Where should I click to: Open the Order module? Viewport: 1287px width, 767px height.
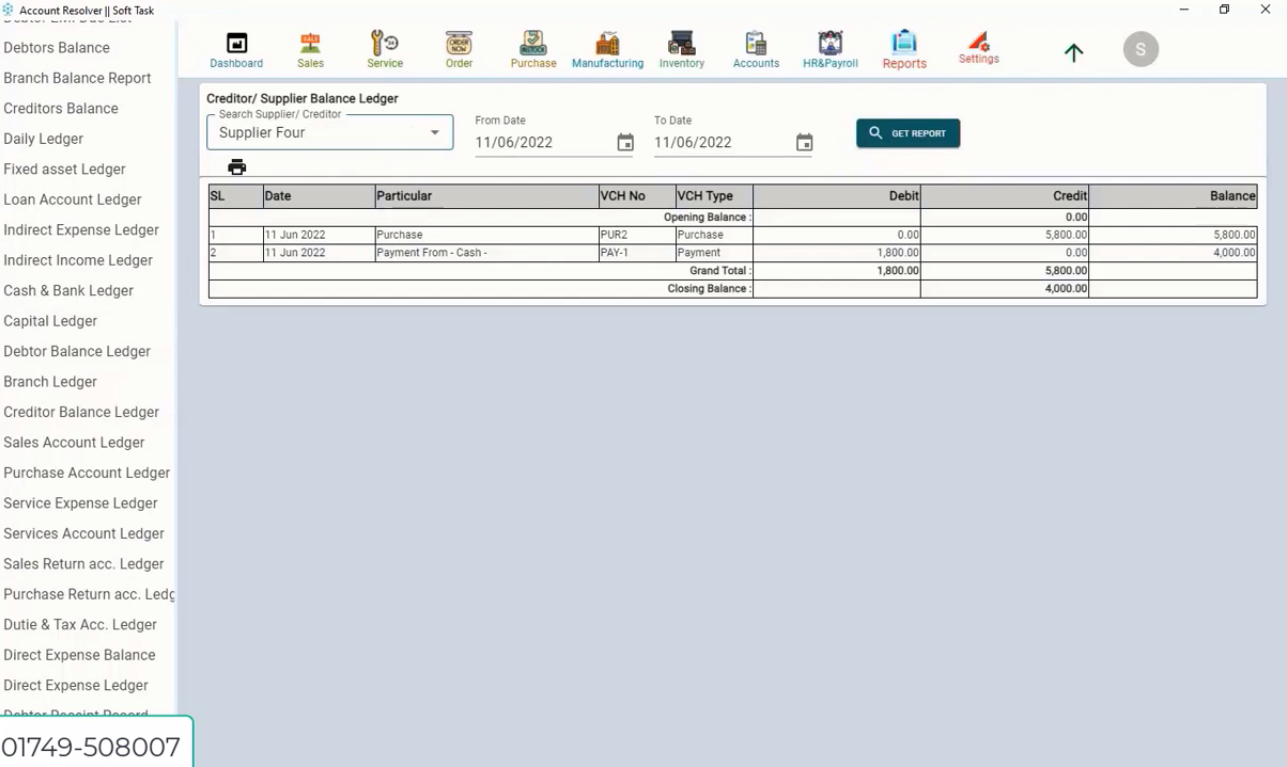pyautogui.click(x=458, y=48)
